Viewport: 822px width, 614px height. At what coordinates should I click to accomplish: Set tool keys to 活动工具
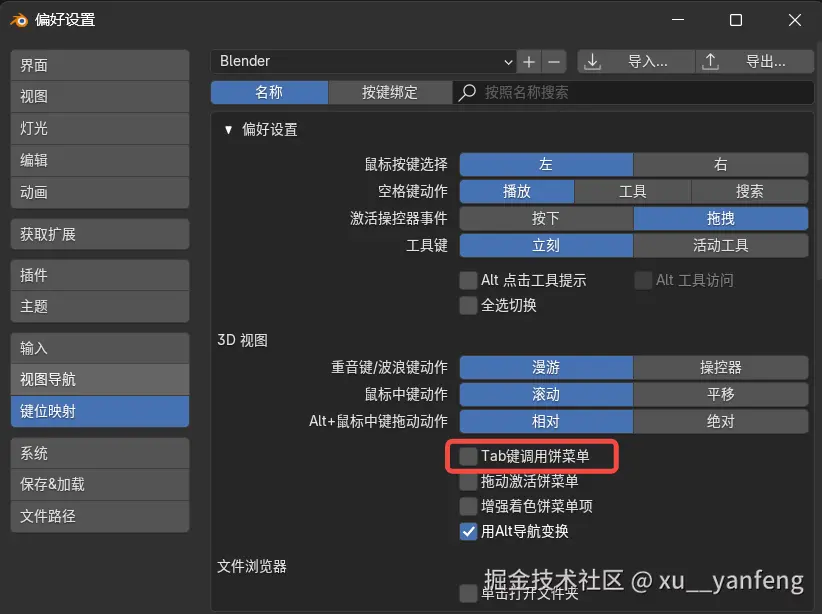721,245
